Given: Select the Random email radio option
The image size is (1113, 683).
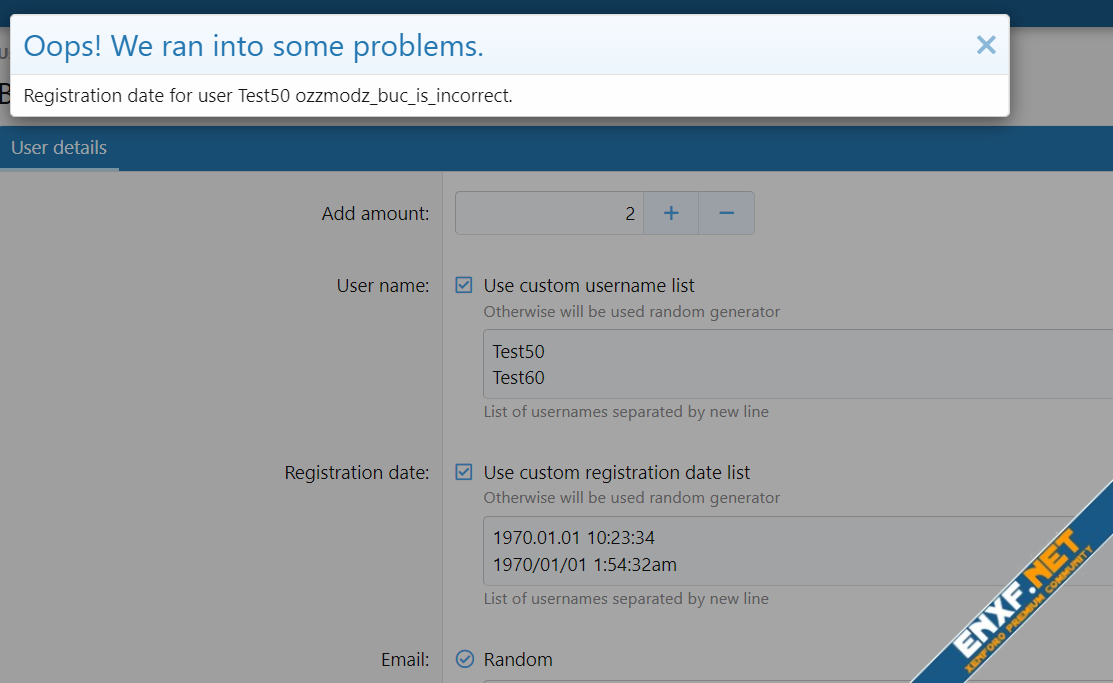Looking at the screenshot, I should coord(464,659).
